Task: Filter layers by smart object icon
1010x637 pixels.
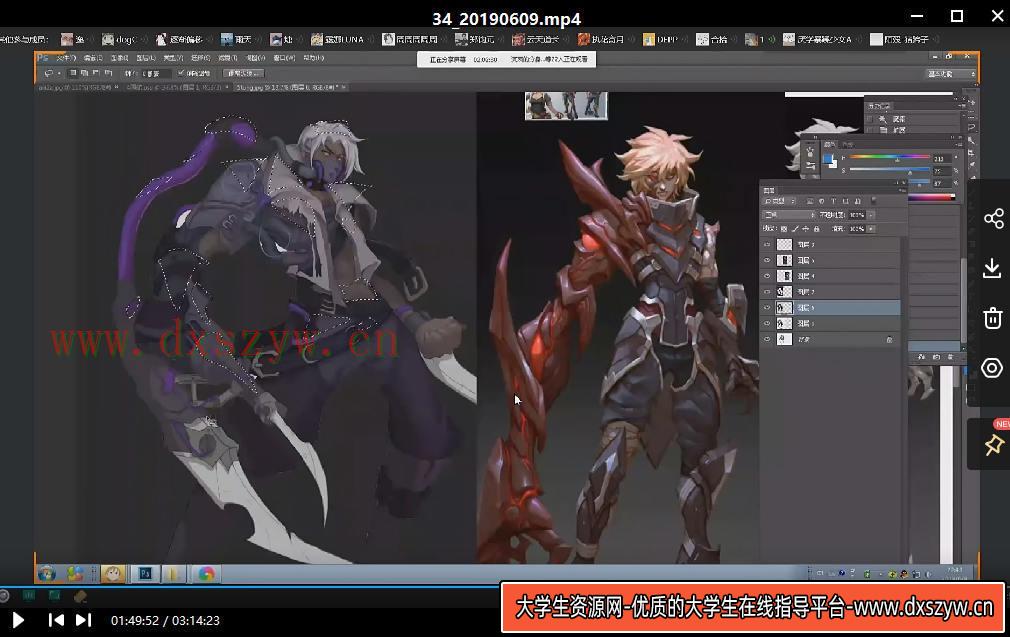Action: tap(857, 202)
